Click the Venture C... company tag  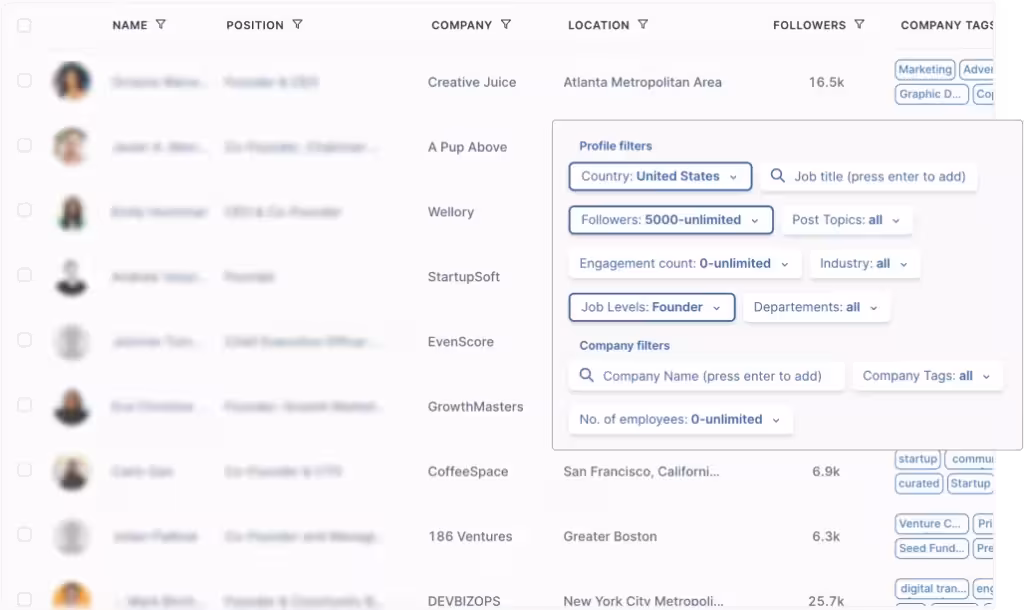coord(931,524)
